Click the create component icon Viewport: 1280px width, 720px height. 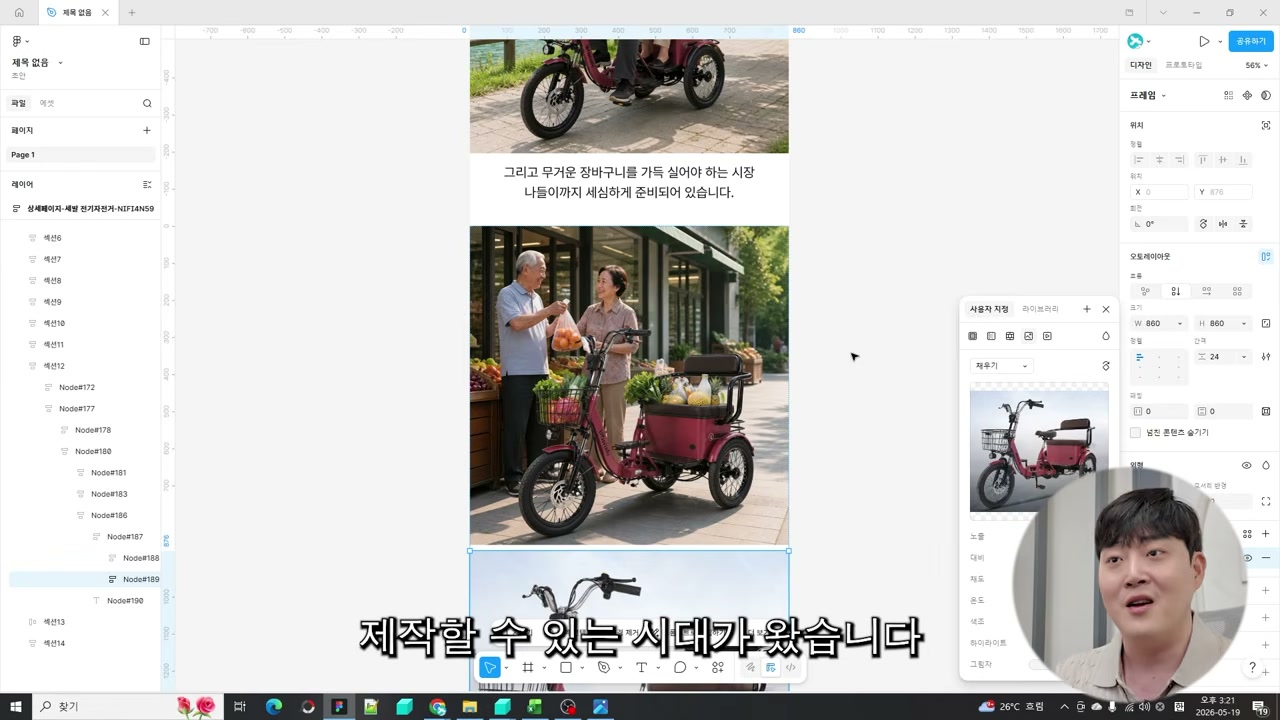pos(1247,95)
